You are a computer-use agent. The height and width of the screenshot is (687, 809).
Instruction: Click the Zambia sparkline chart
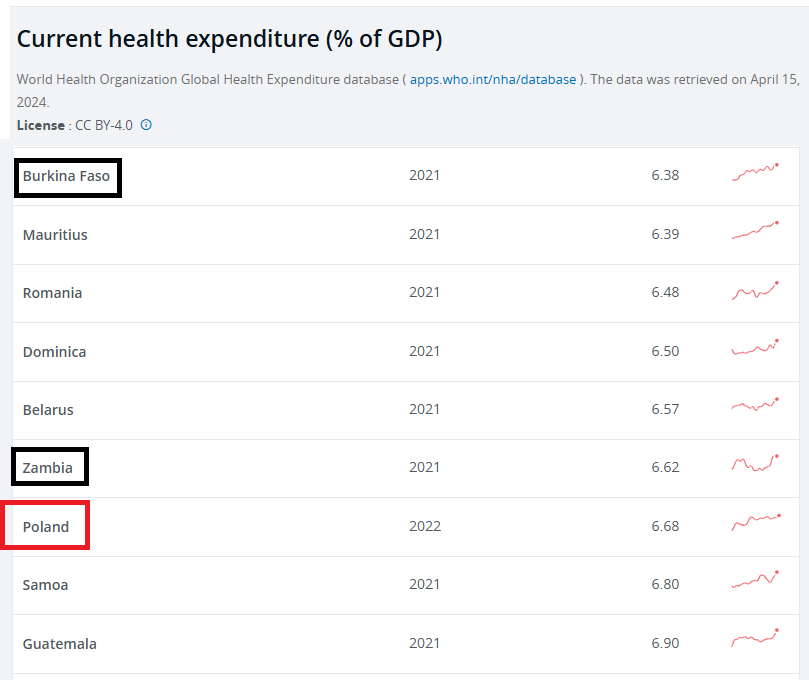click(755, 464)
